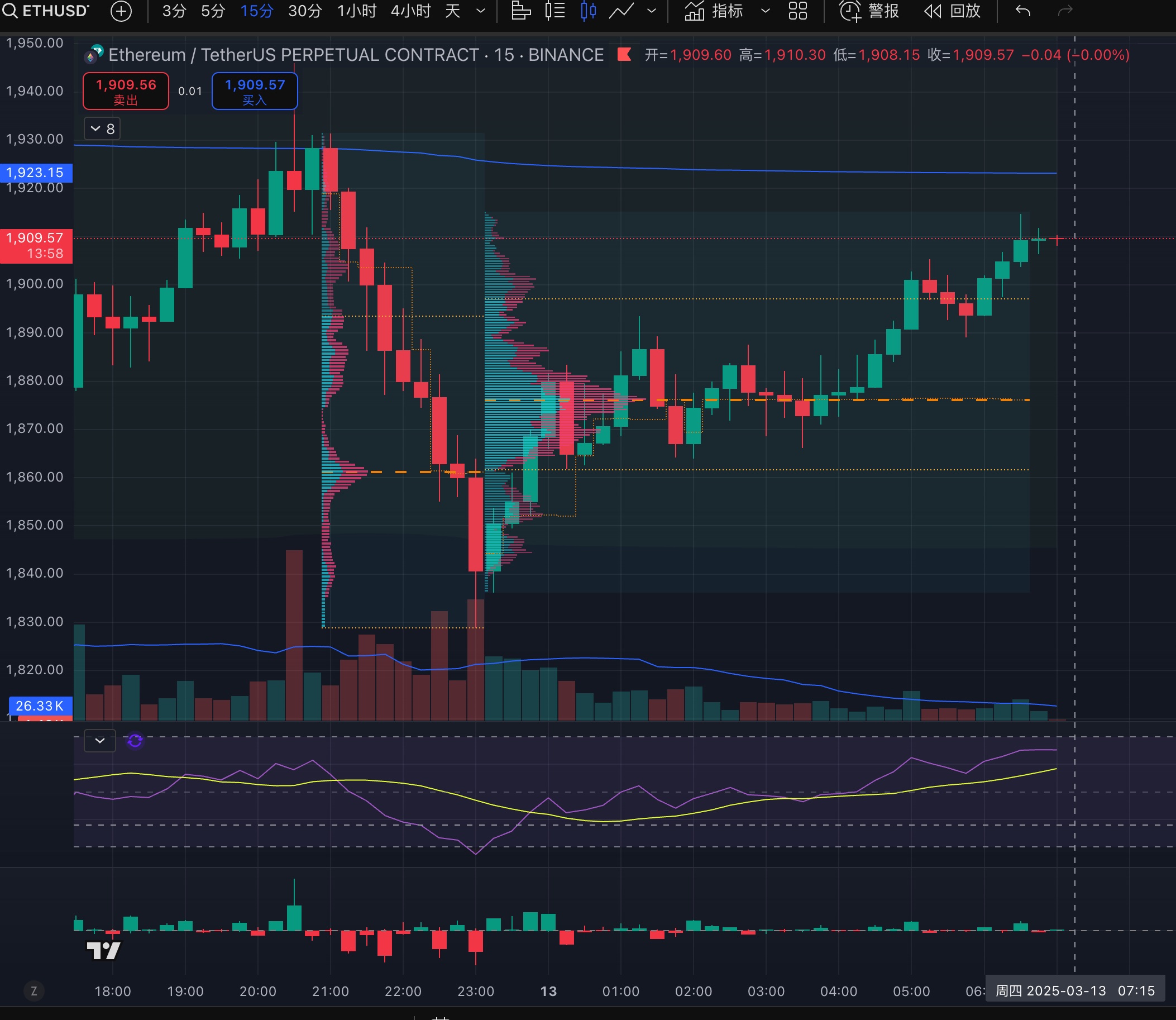Expand the 指标 favorites dropdown arrow
Image resolution: width=1176 pixels, height=1020 pixels.
tap(765, 11)
